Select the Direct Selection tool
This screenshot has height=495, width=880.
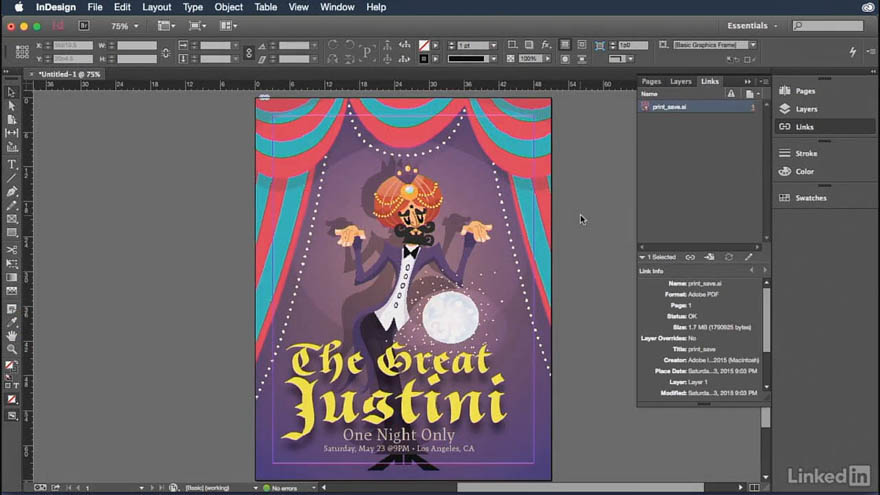tap(11, 106)
